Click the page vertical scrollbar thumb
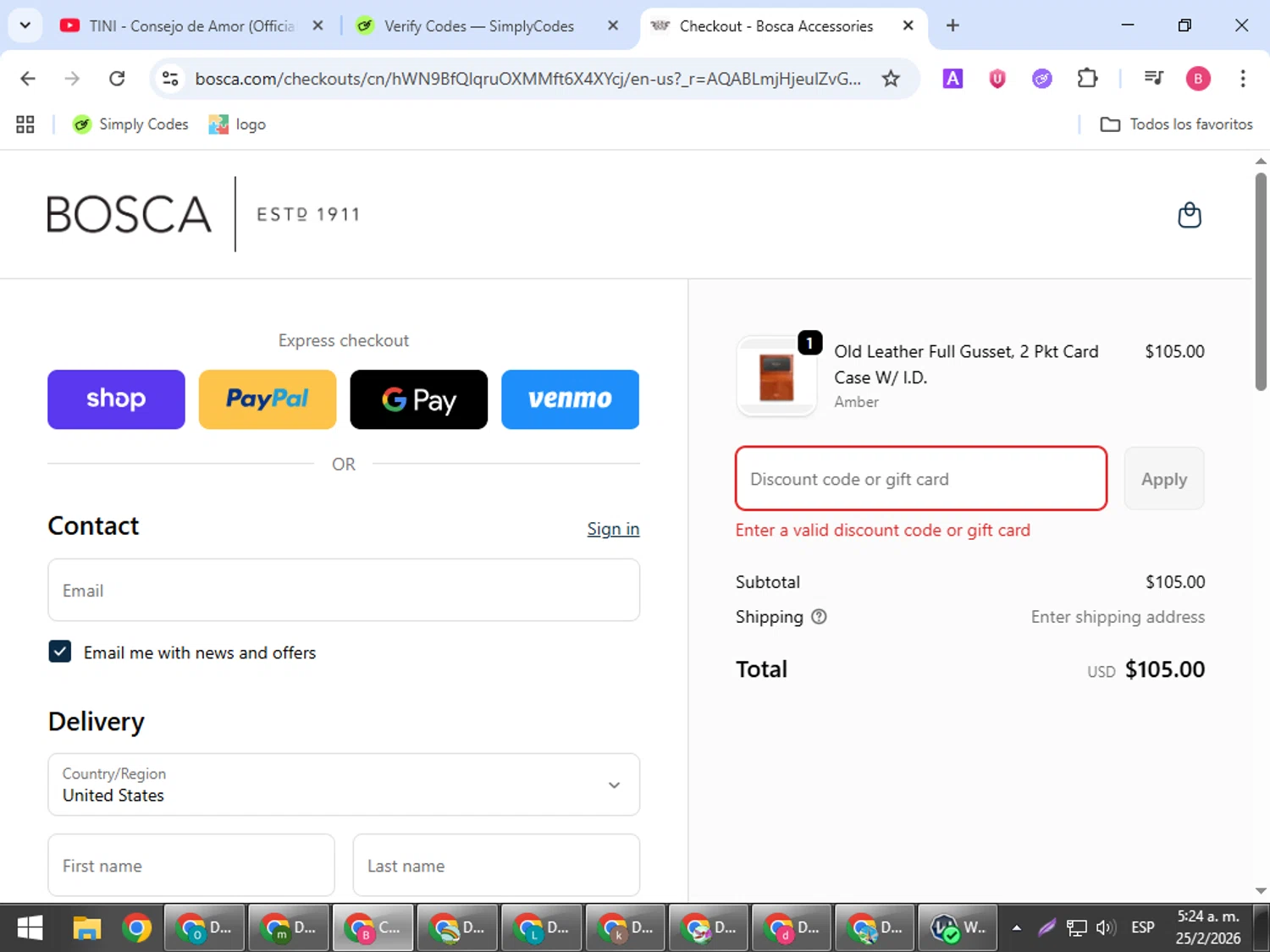 coord(1261,282)
